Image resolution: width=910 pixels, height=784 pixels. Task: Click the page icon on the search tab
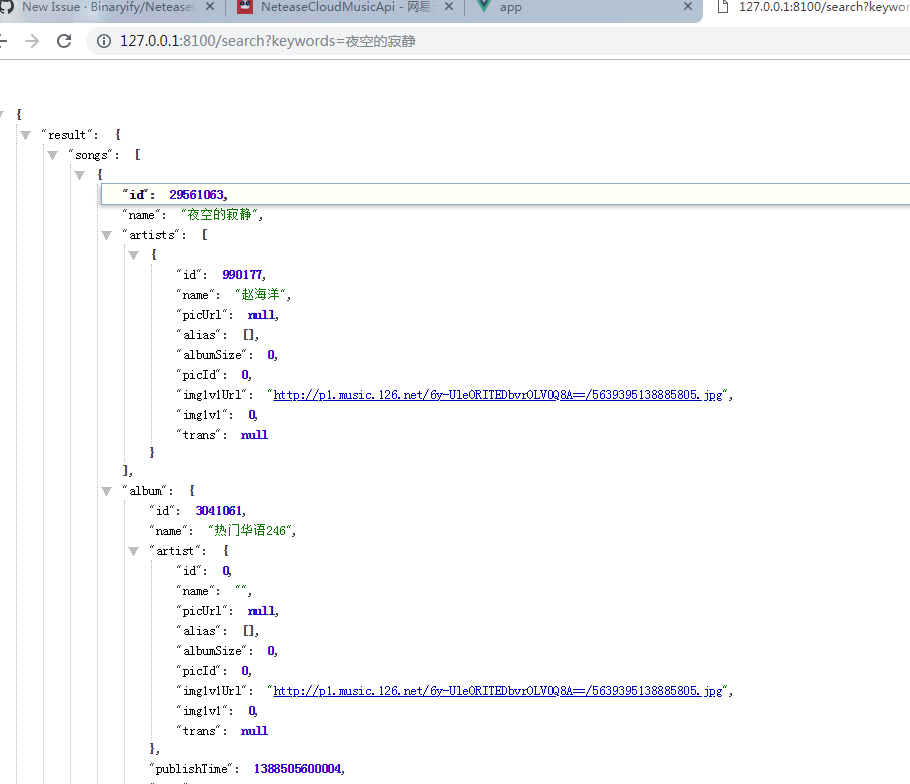pos(723,6)
